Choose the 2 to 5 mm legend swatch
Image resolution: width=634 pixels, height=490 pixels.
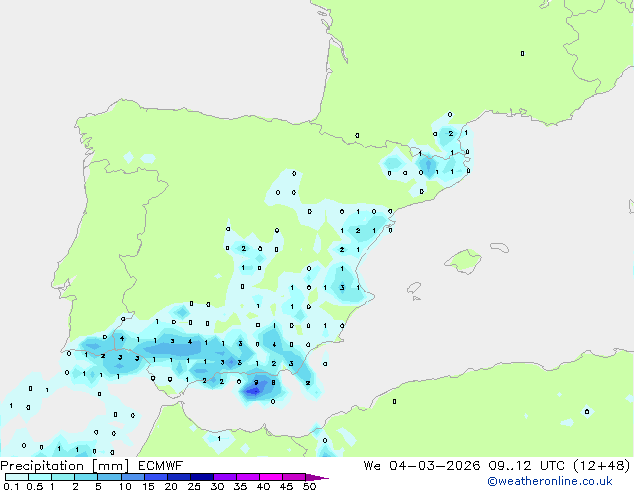pos(86,477)
